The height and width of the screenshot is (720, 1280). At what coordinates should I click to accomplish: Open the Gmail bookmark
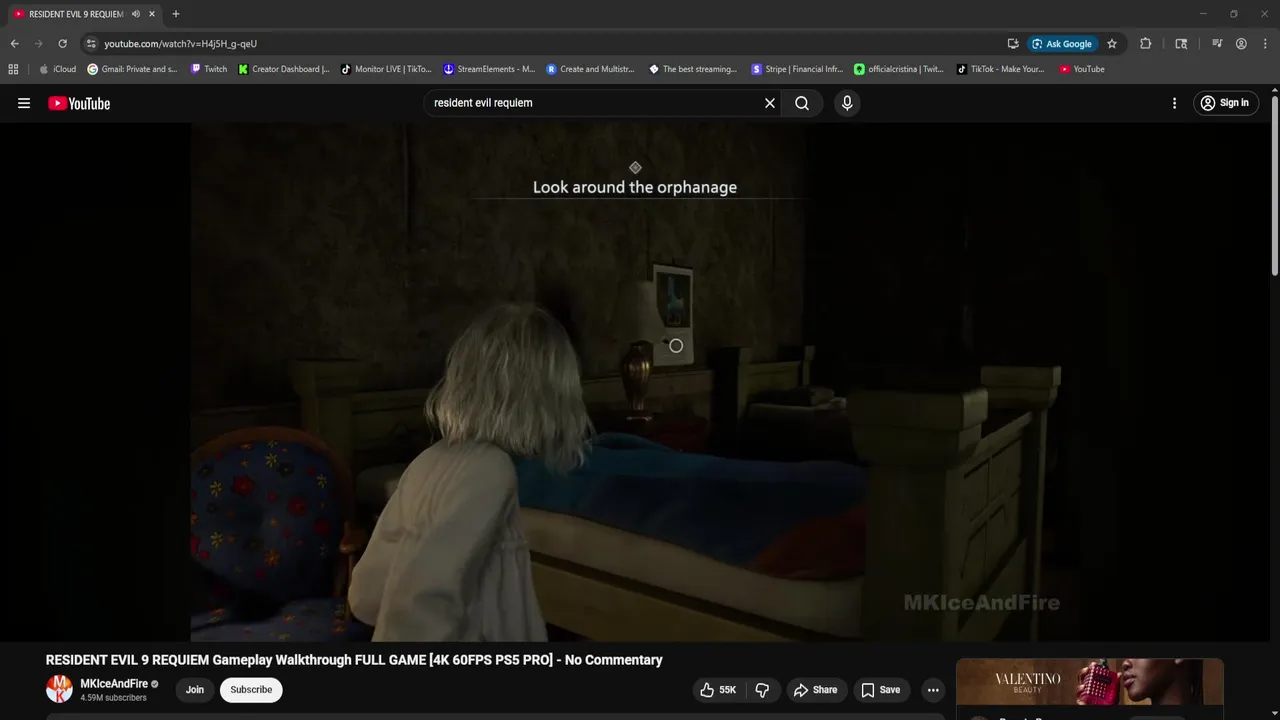click(132, 69)
